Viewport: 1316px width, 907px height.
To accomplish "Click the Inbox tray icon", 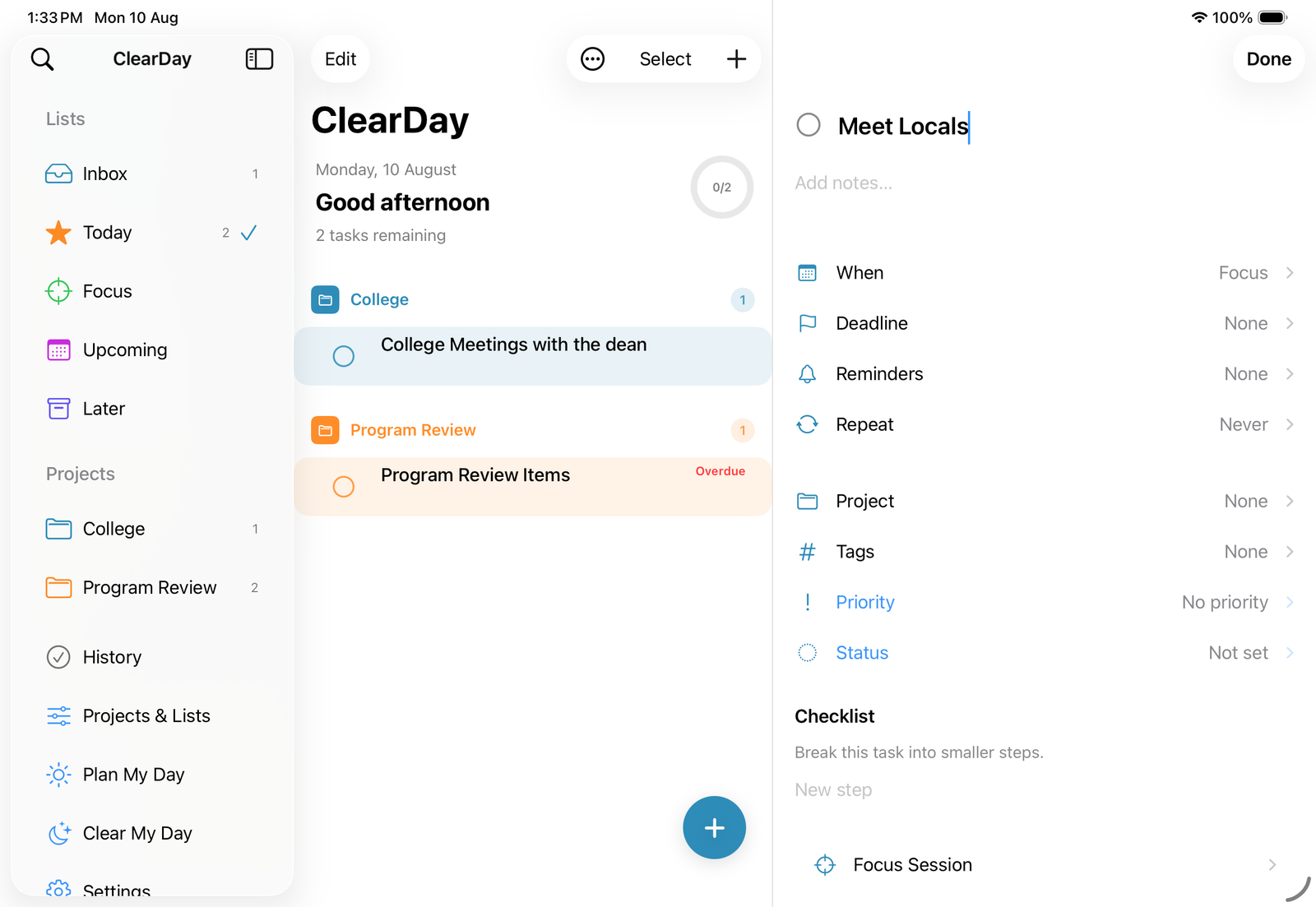I will pyautogui.click(x=58, y=174).
